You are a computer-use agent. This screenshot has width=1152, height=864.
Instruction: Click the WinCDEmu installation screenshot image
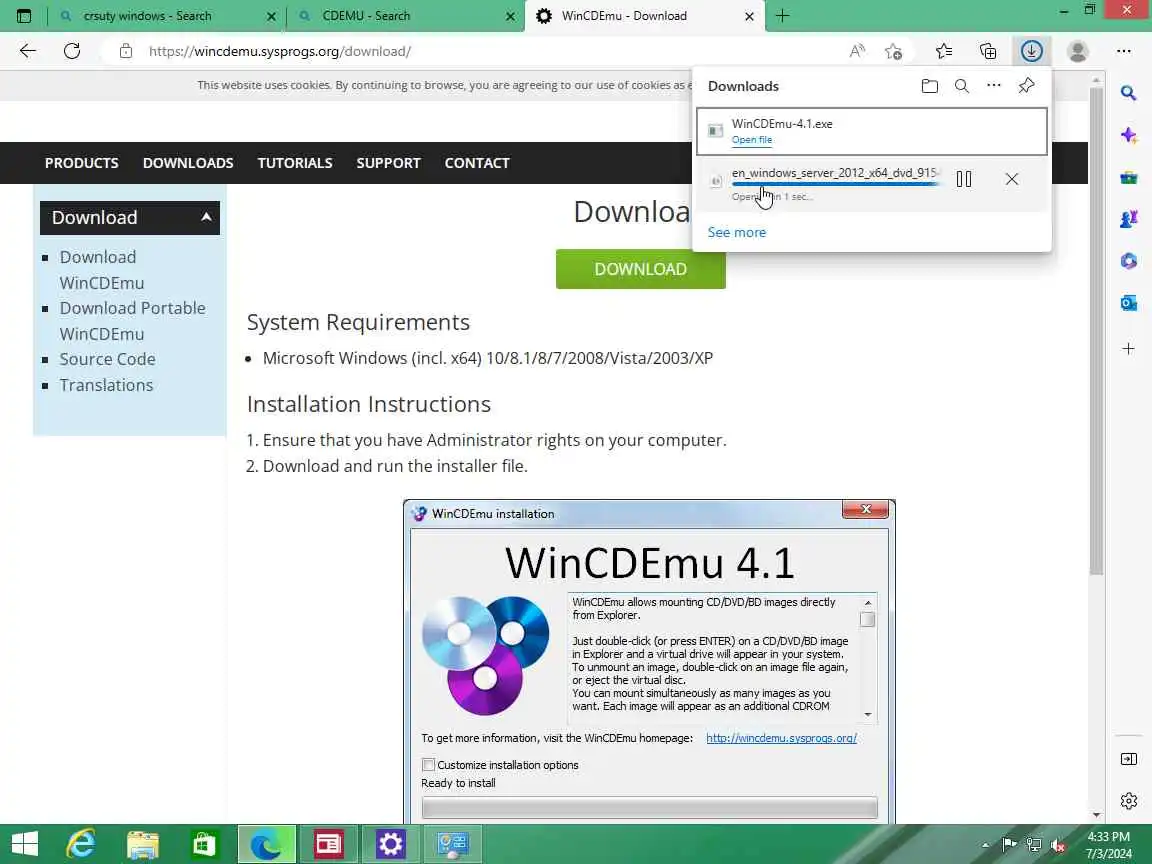click(649, 661)
